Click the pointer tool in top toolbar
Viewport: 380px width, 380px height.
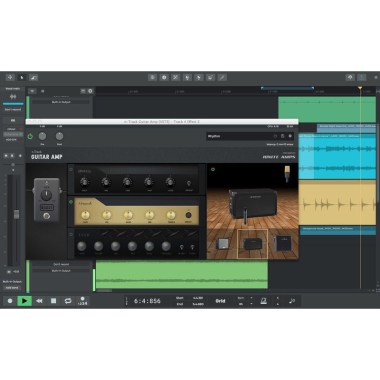(22, 77)
